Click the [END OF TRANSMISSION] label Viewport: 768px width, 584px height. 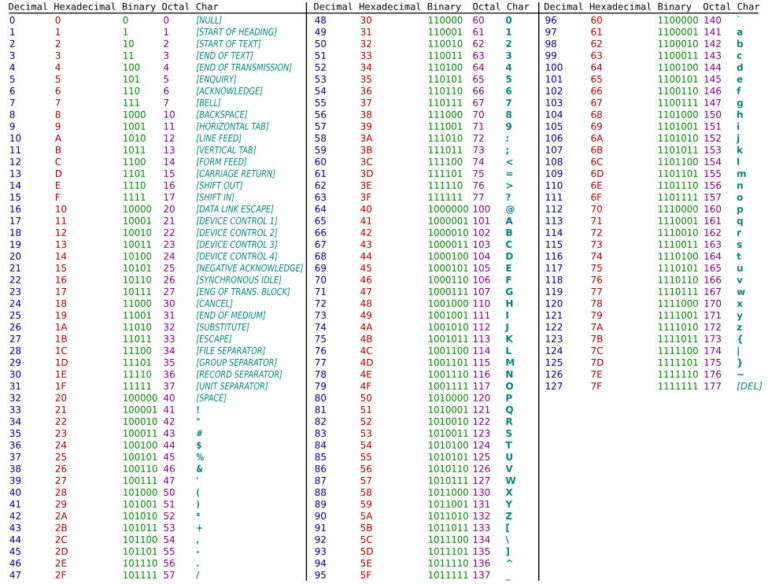pos(244,68)
